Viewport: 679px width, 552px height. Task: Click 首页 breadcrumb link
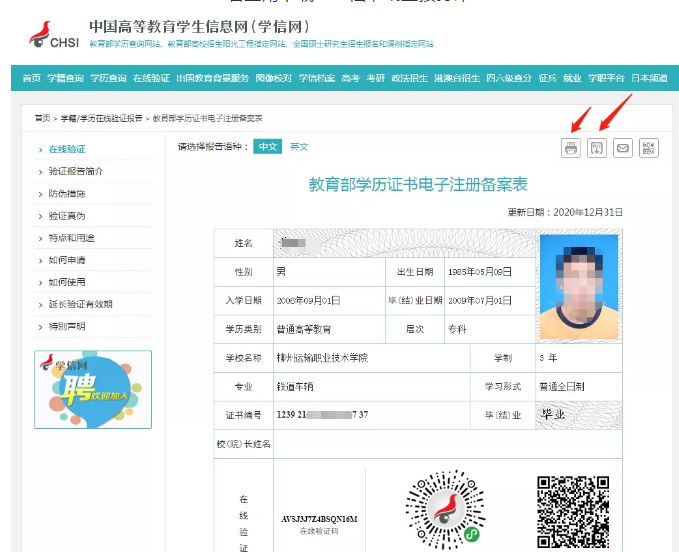point(42,118)
